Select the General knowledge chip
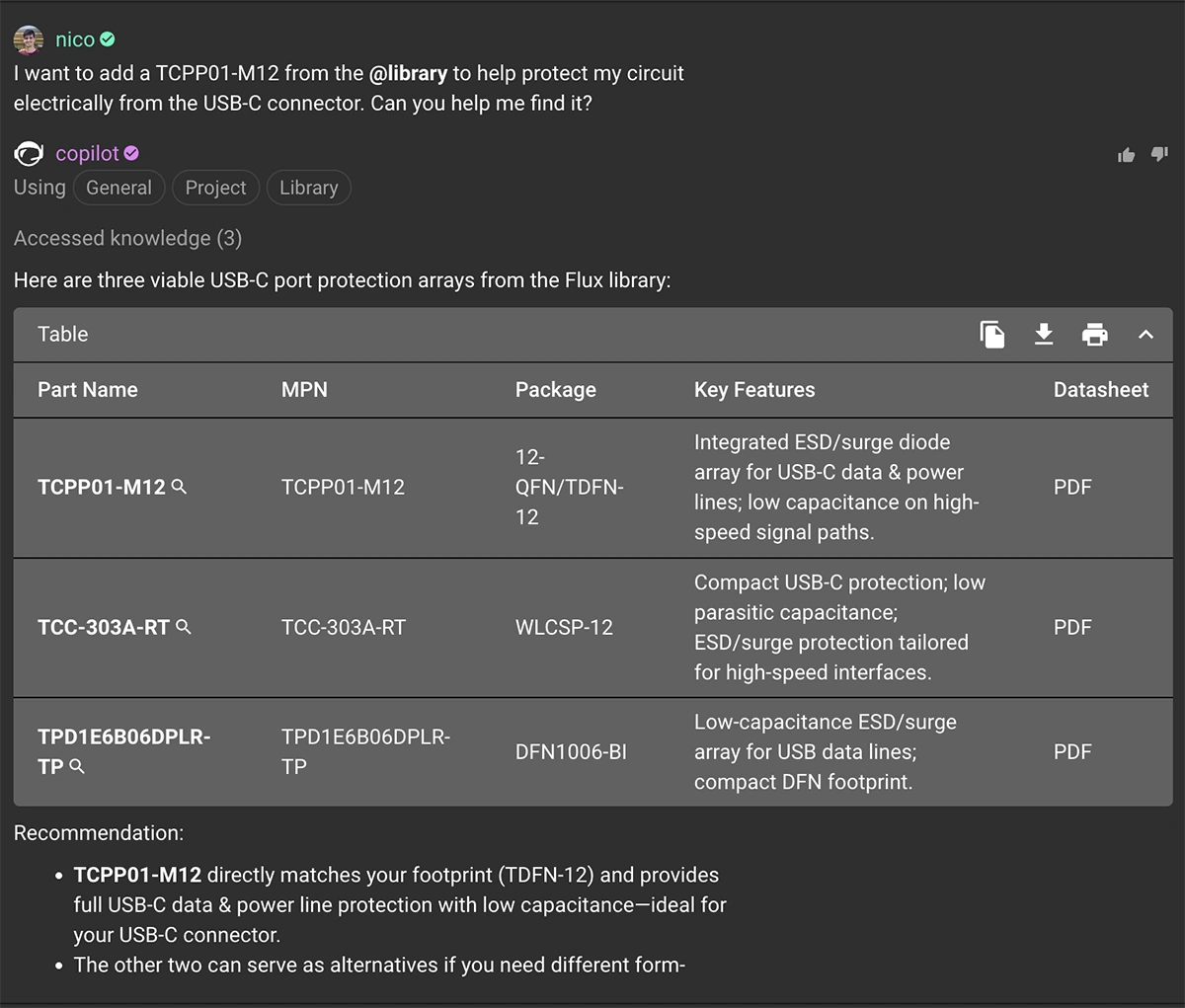 [118, 188]
